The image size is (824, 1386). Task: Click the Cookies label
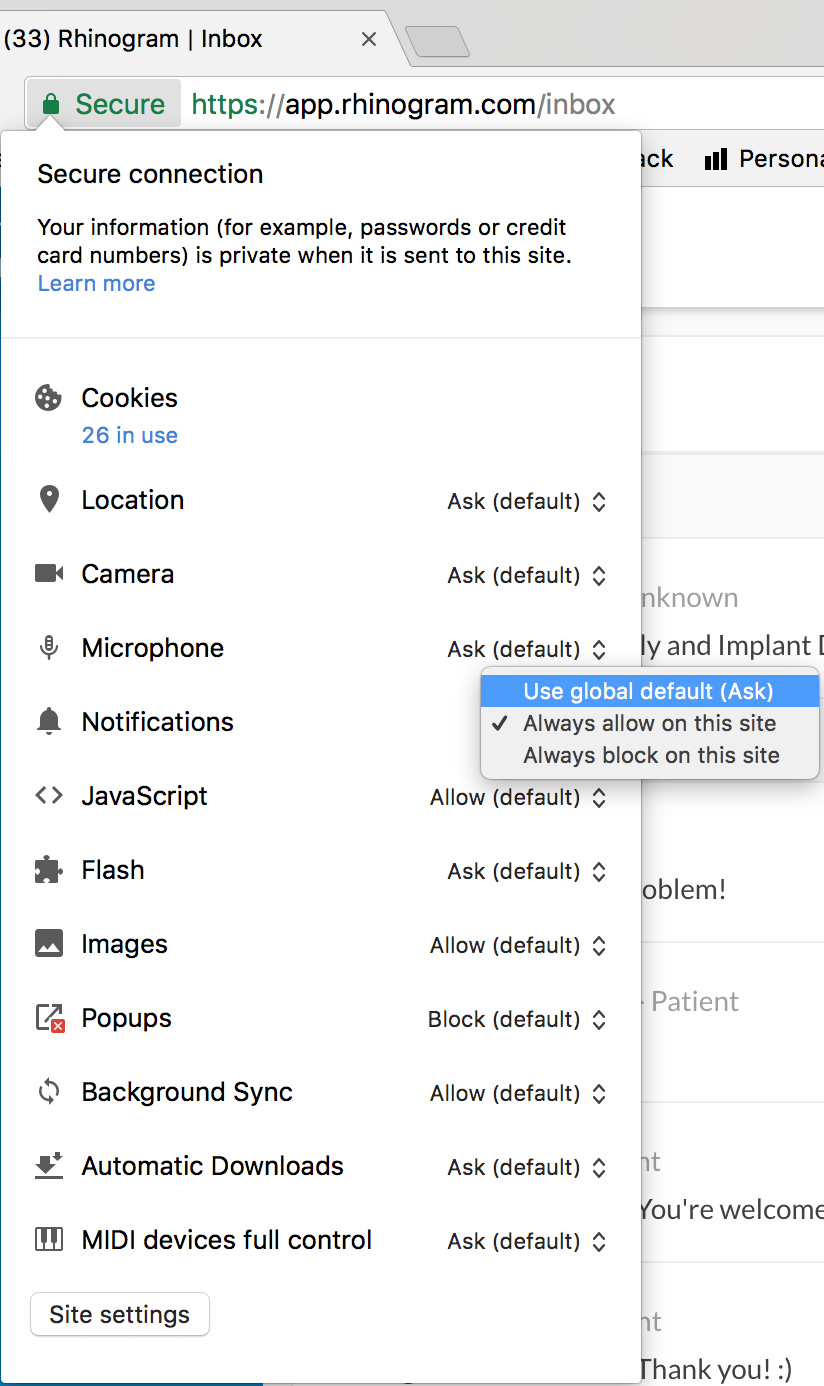pos(130,398)
